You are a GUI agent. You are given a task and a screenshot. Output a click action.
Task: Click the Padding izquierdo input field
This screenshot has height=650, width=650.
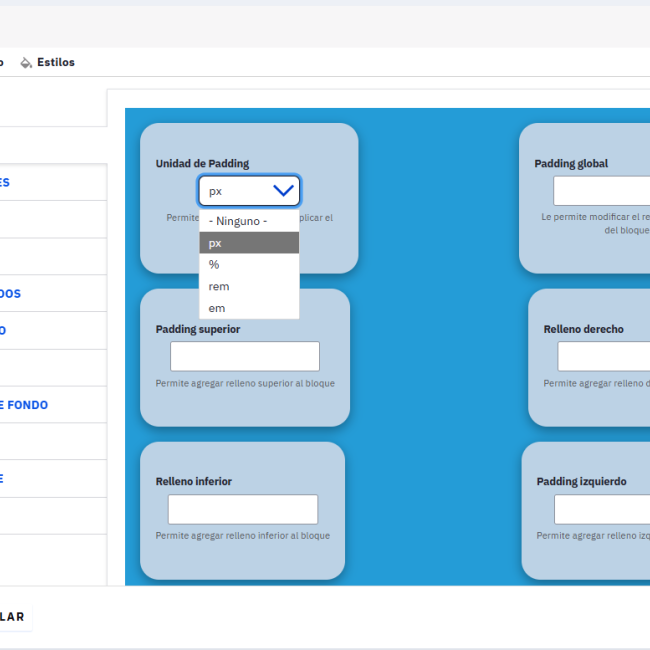[602, 509]
